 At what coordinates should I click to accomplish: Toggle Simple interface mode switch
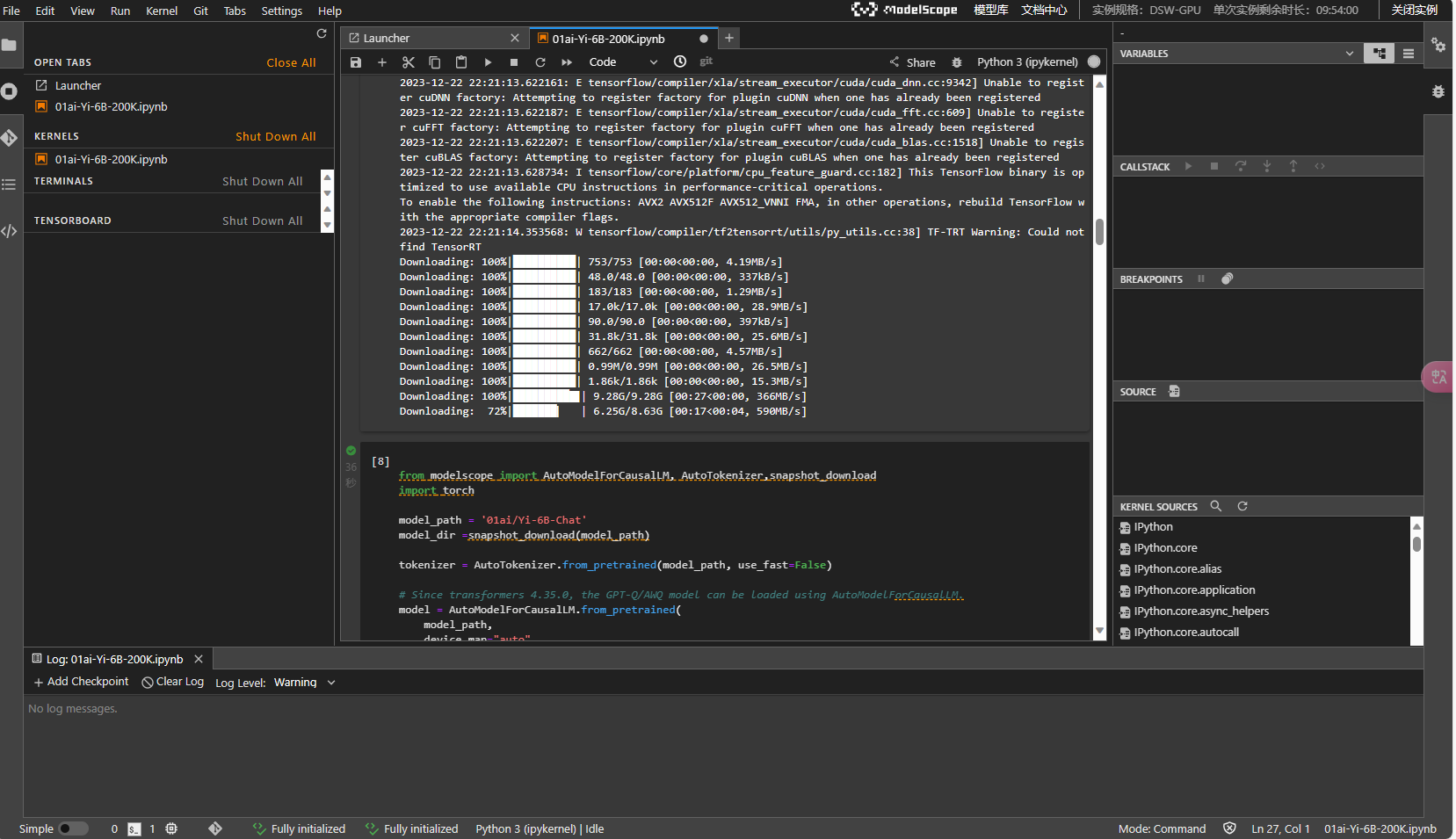coord(73,828)
